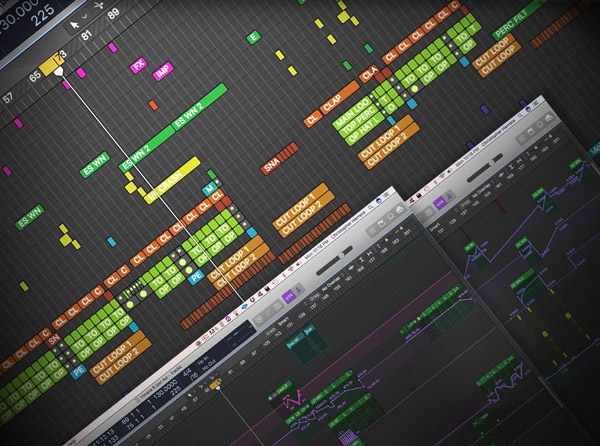Toggle metronome button in rightmost window
Viewport: 600px width, 446px height.
449,196
